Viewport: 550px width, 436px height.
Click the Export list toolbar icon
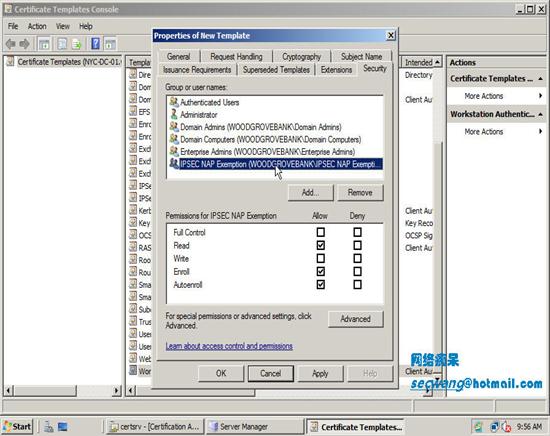76,44
